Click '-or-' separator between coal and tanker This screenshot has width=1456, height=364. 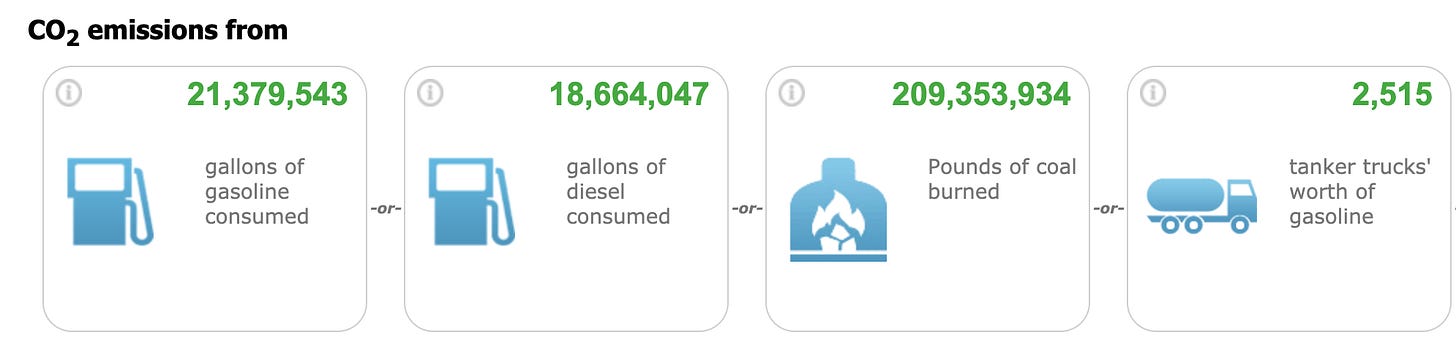(x=1109, y=210)
